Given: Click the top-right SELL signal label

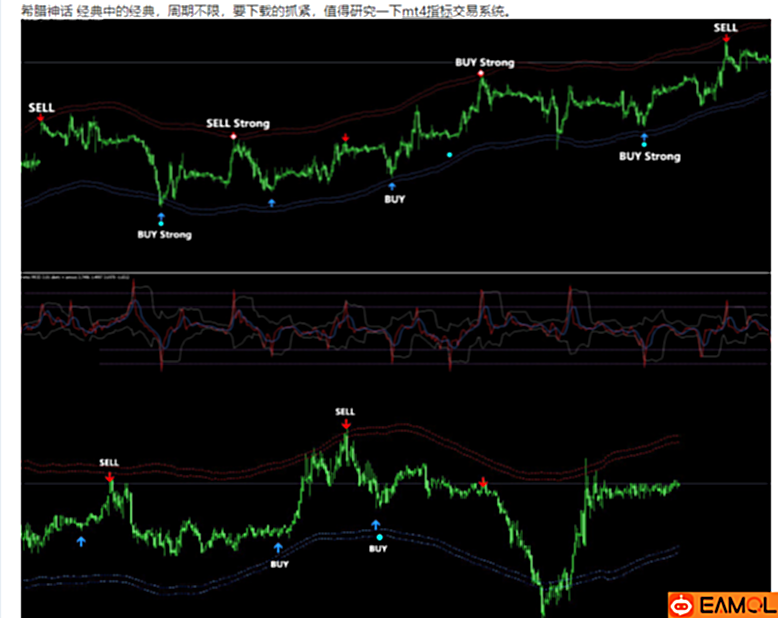Looking at the screenshot, I should (x=725, y=27).
